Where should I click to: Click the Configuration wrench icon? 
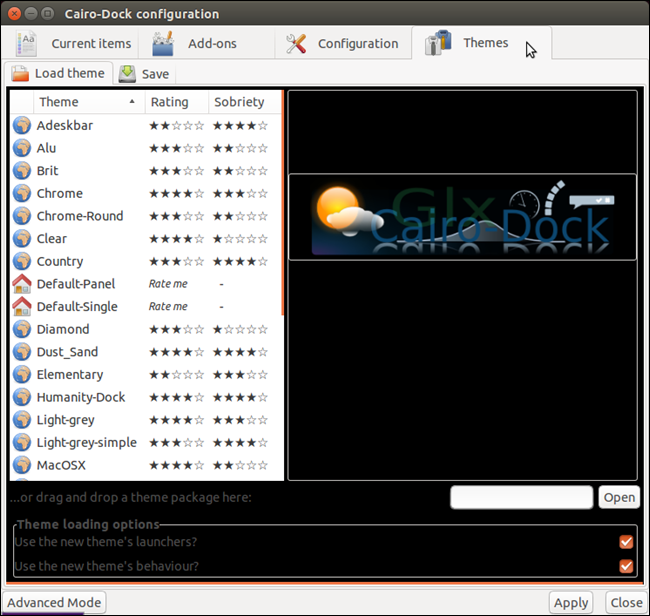click(296, 44)
